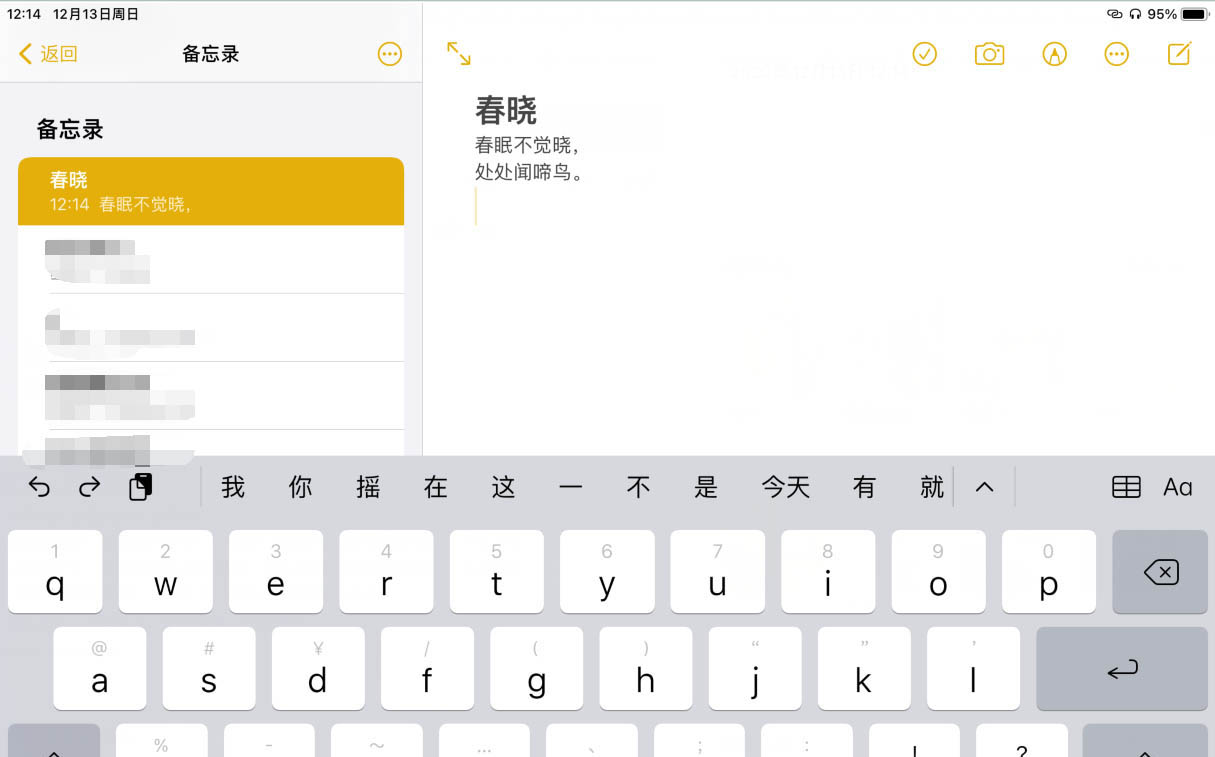This screenshot has width=1215, height=757.
Task: Open the markup pen tool
Action: click(x=1054, y=54)
